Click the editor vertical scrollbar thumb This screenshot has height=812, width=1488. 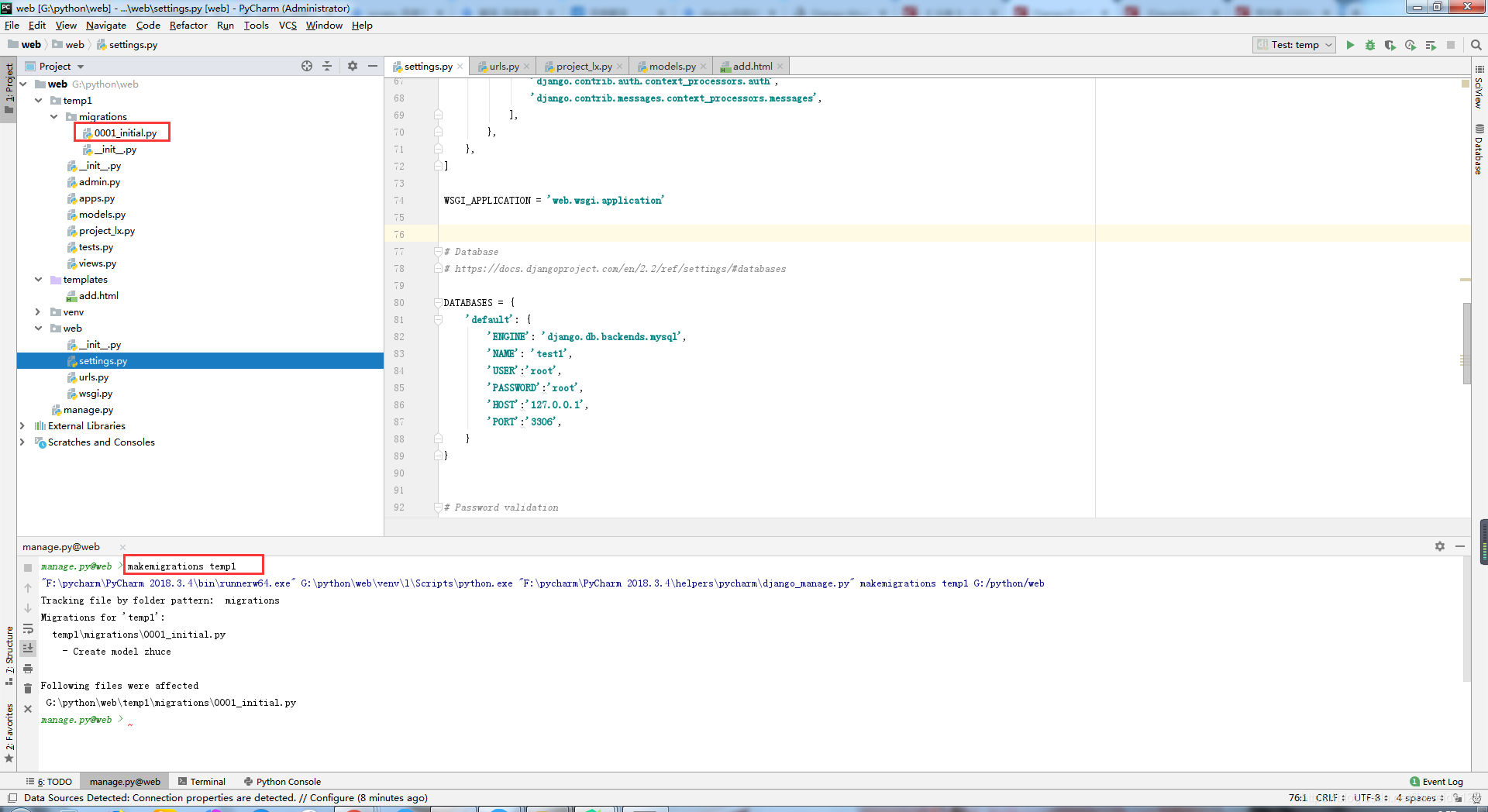[x=1466, y=343]
